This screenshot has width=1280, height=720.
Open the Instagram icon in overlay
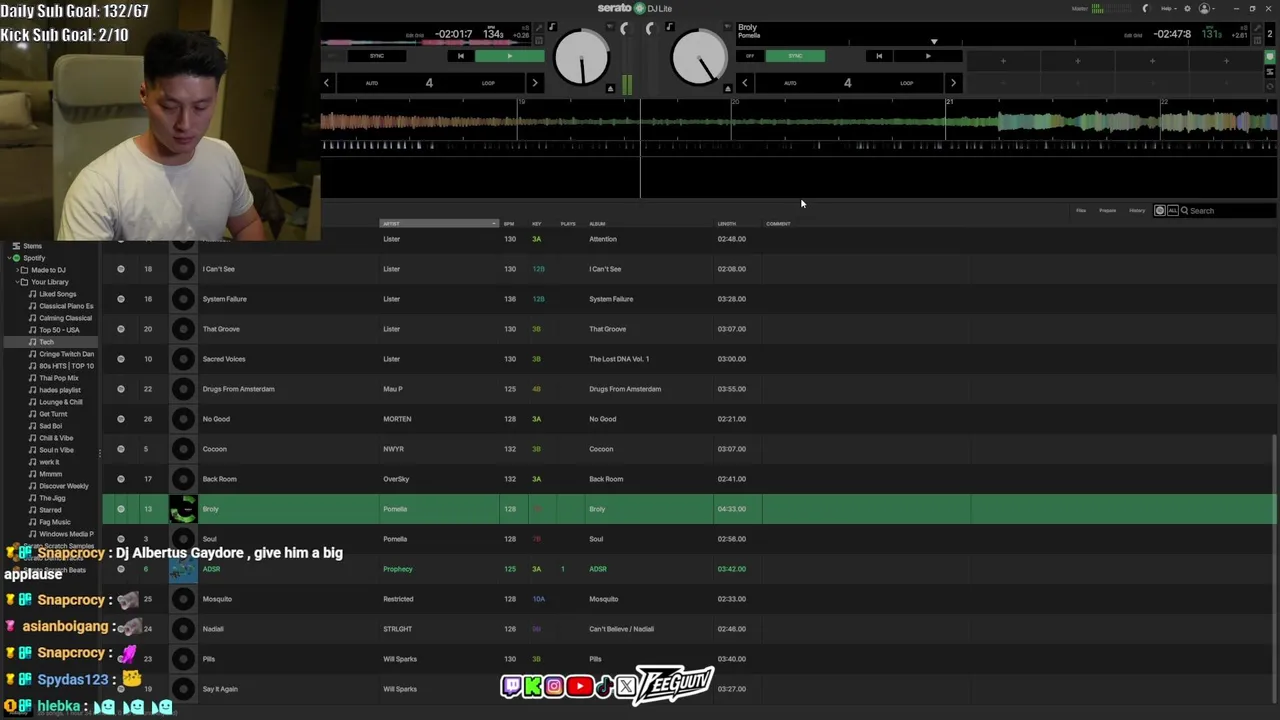(x=554, y=686)
